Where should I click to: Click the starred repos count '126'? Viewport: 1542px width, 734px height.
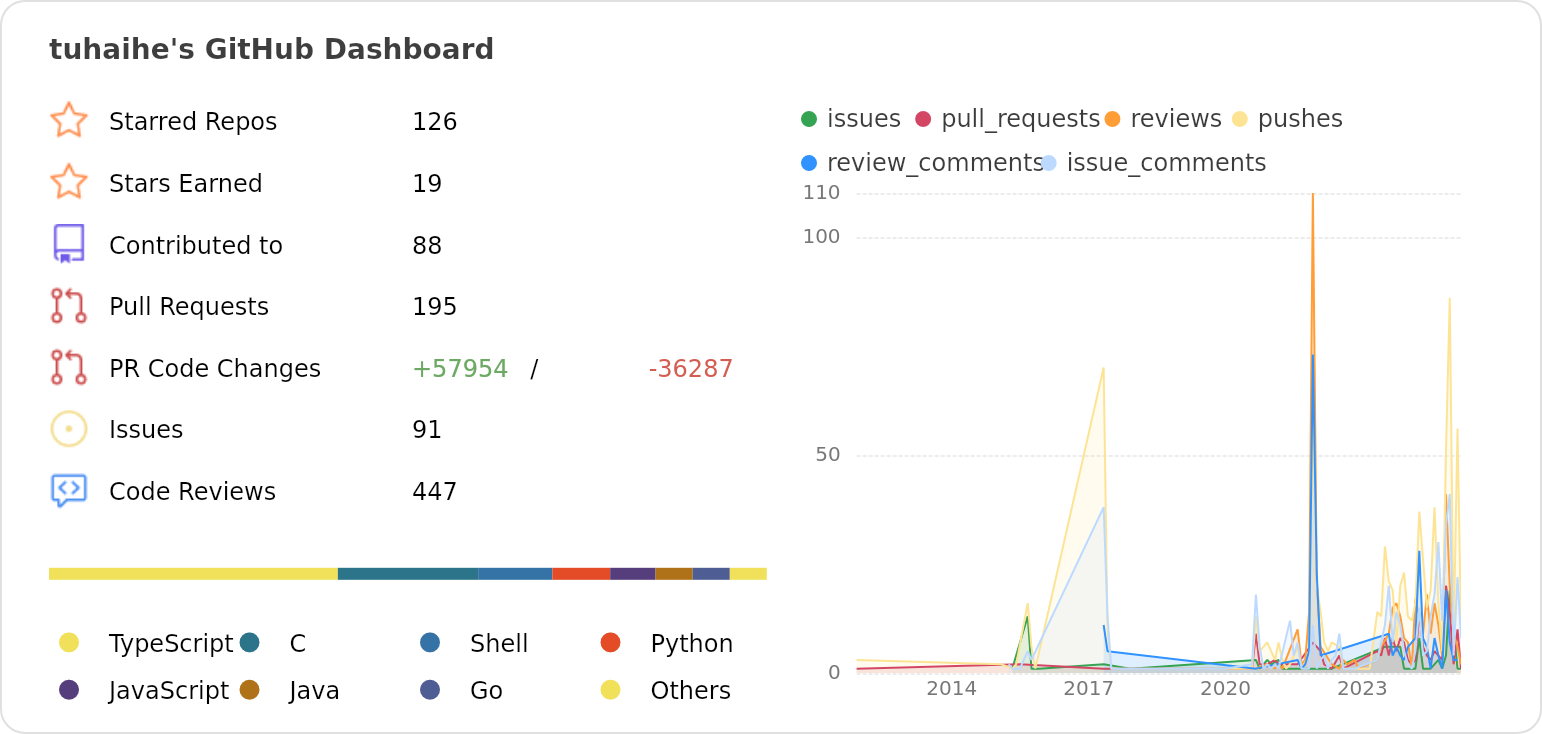[x=434, y=121]
